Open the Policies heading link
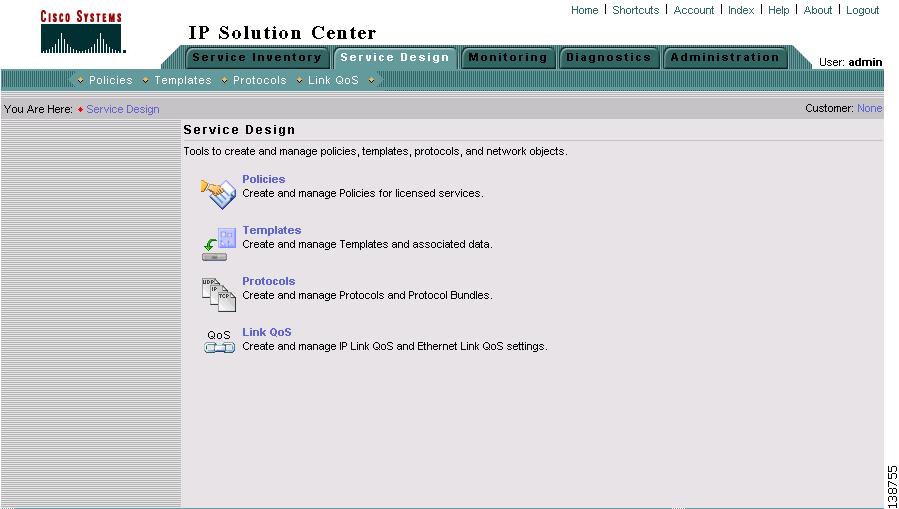Image resolution: width=899 pixels, height=509 pixels. pos(264,179)
